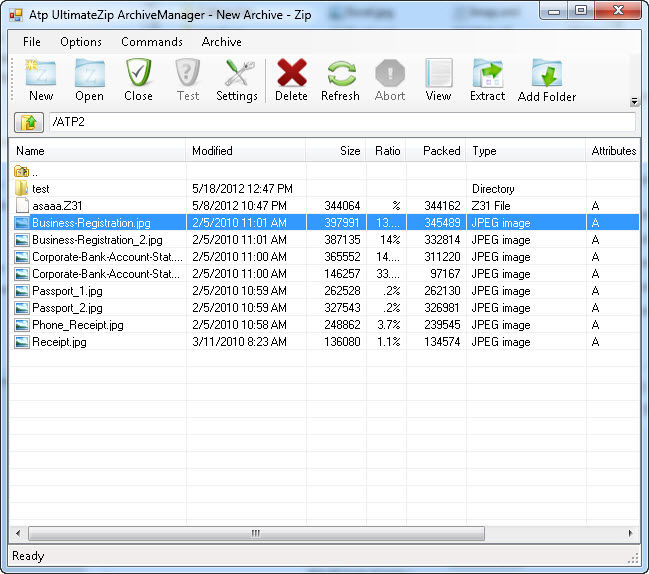
Task: Sort by the Packed column header
Action: (x=436, y=151)
